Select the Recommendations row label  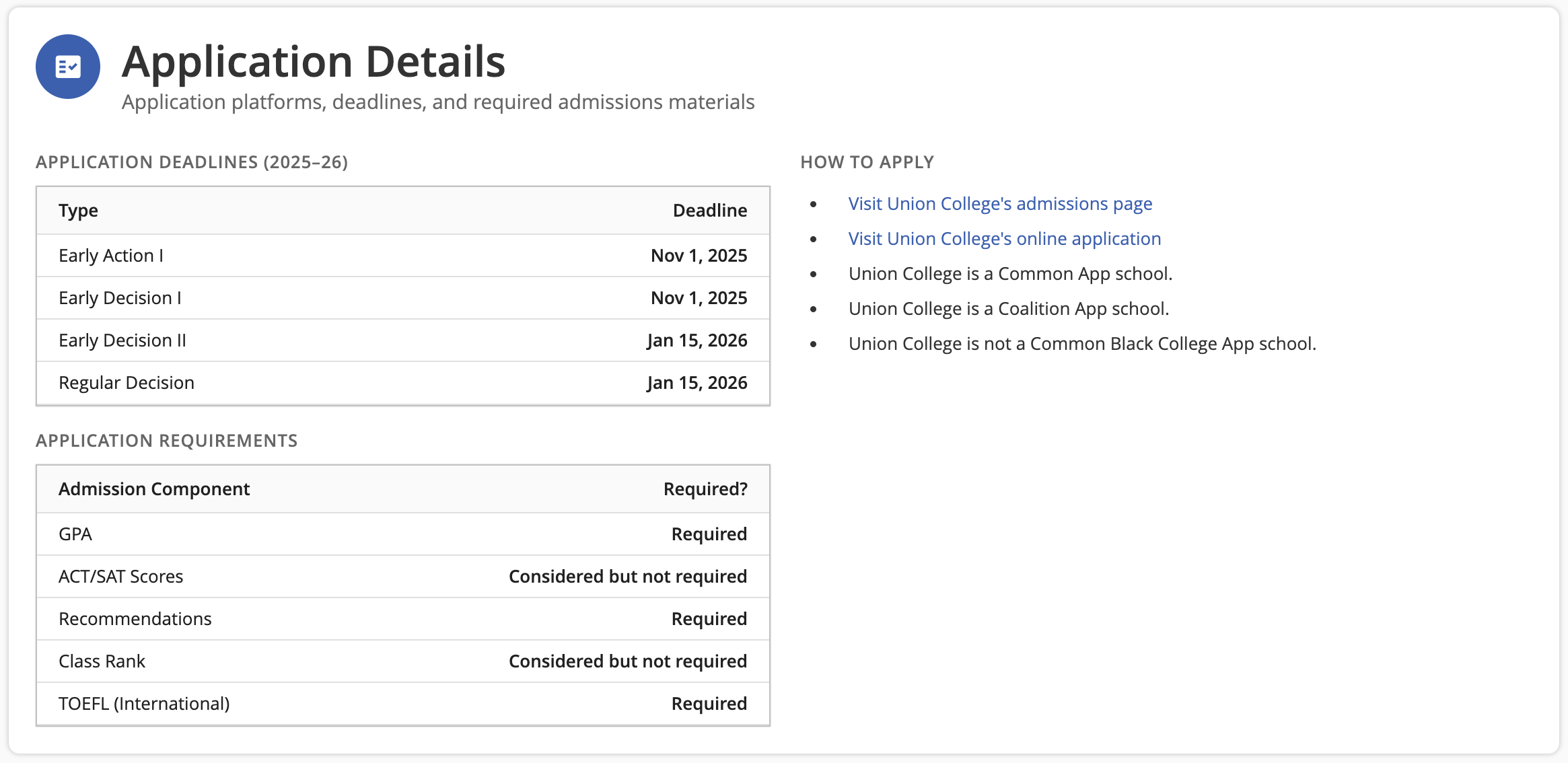coord(135,619)
